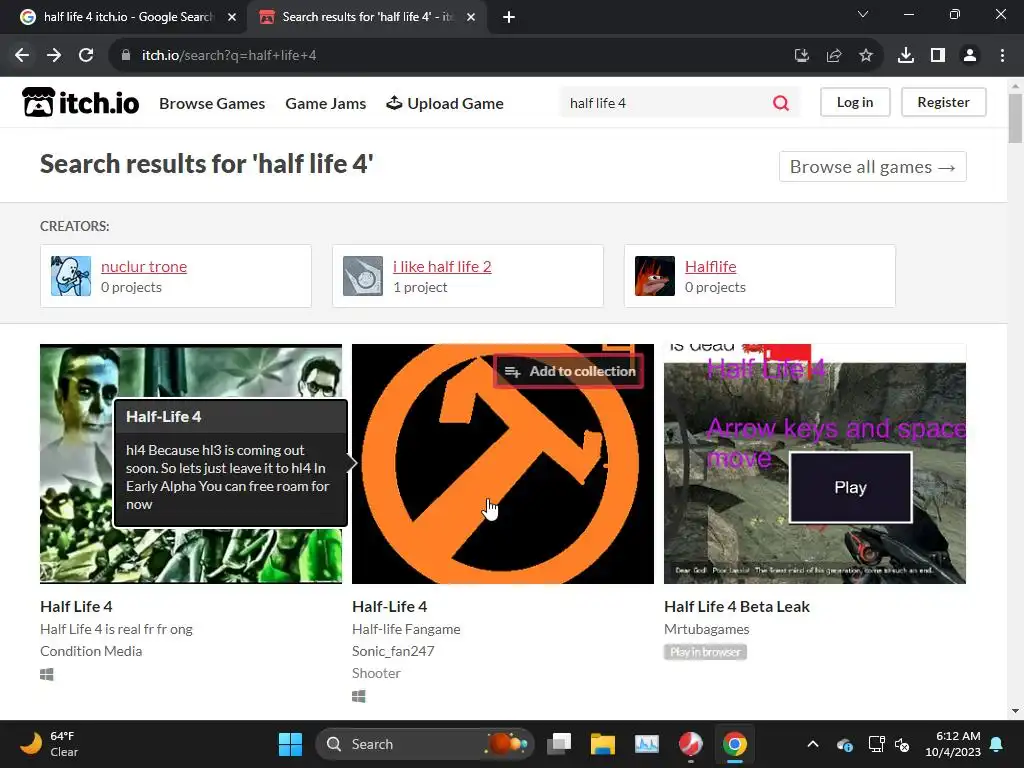Viewport: 1024px width, 768px height.
Task: Open the Chrome profile icon
Action: 970,56
